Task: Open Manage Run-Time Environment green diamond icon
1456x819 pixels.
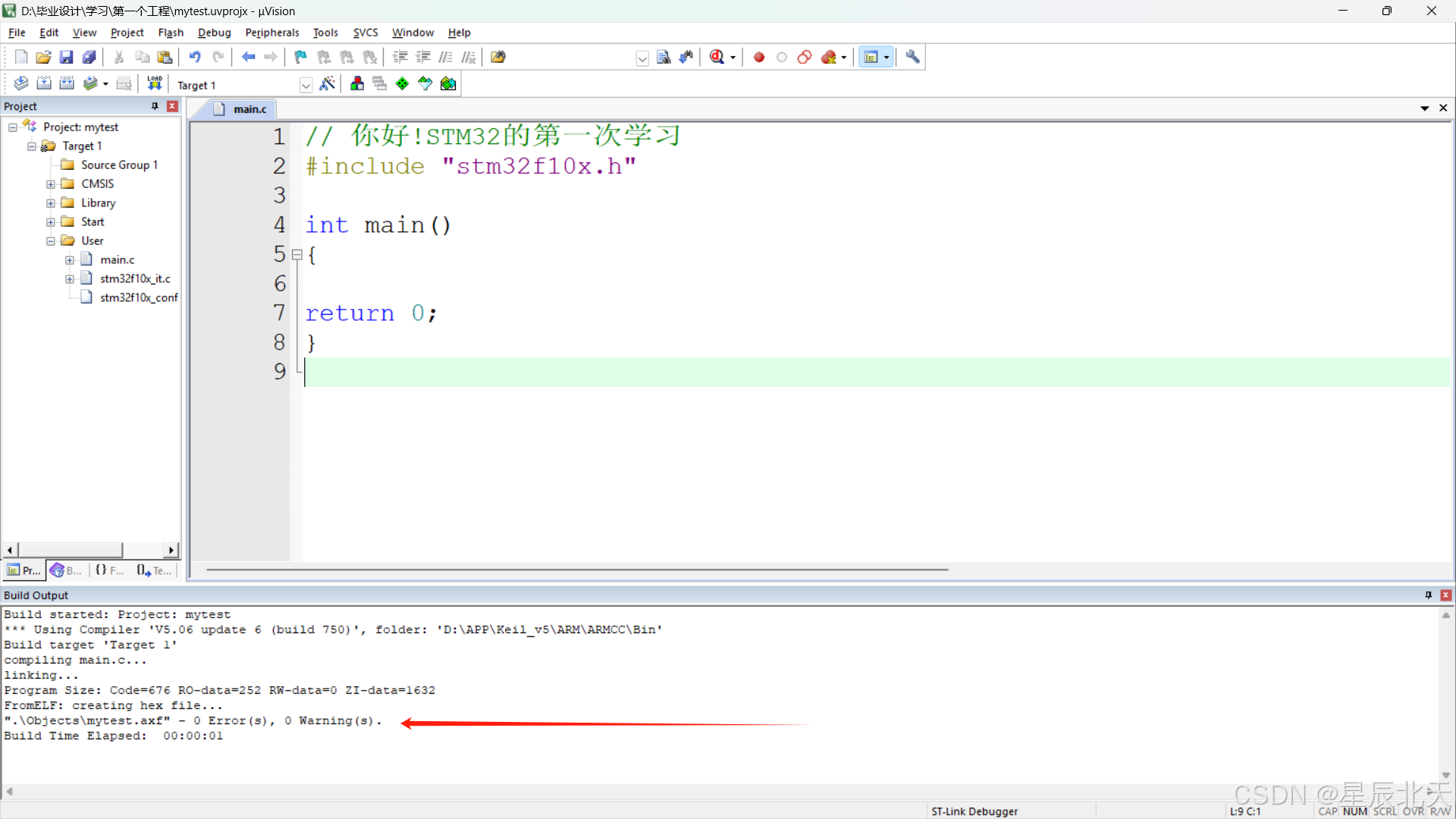Action: pos(402,83)
